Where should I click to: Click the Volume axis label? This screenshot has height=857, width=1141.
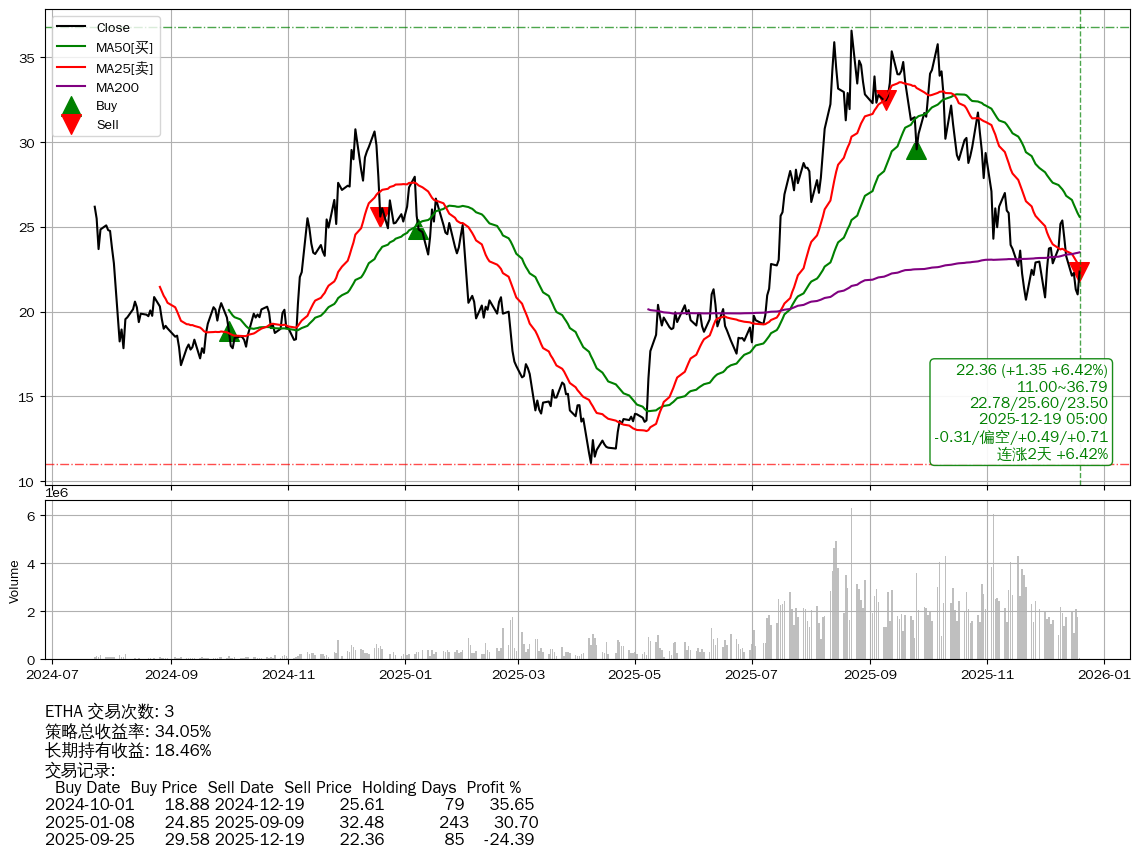[14, 581]
